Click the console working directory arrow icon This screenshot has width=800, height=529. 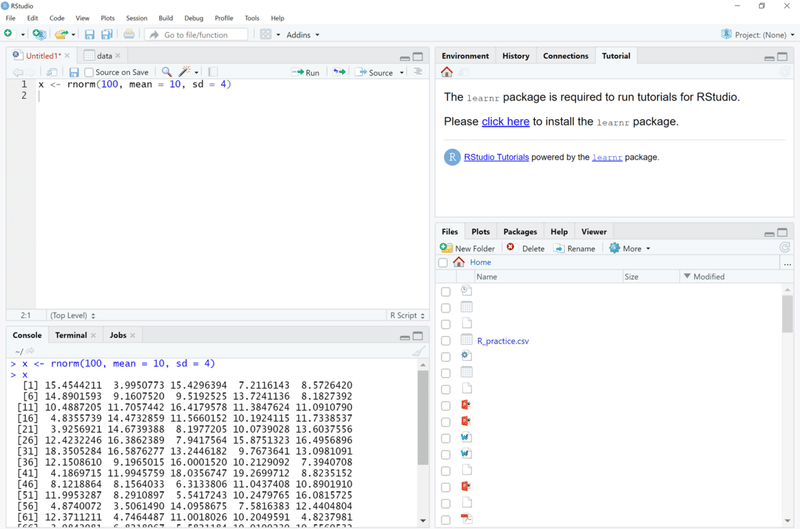click(x=30, y=350)
